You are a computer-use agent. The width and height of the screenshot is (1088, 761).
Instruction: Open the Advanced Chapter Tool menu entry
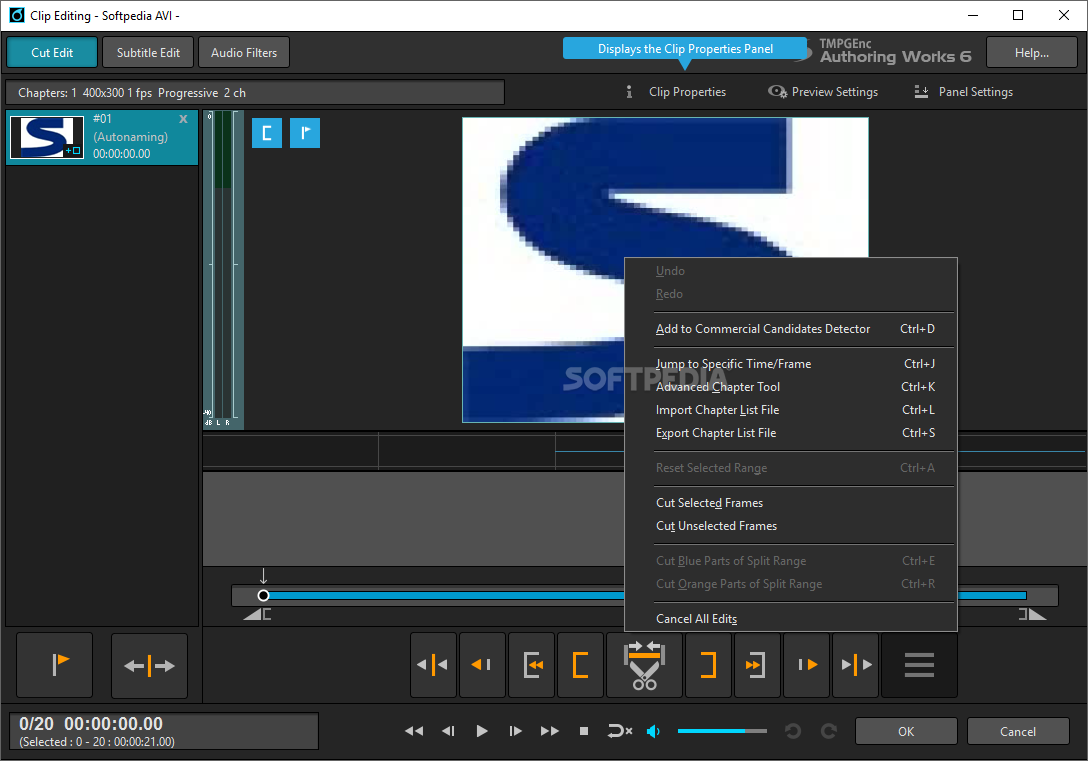tap(791, 386)
